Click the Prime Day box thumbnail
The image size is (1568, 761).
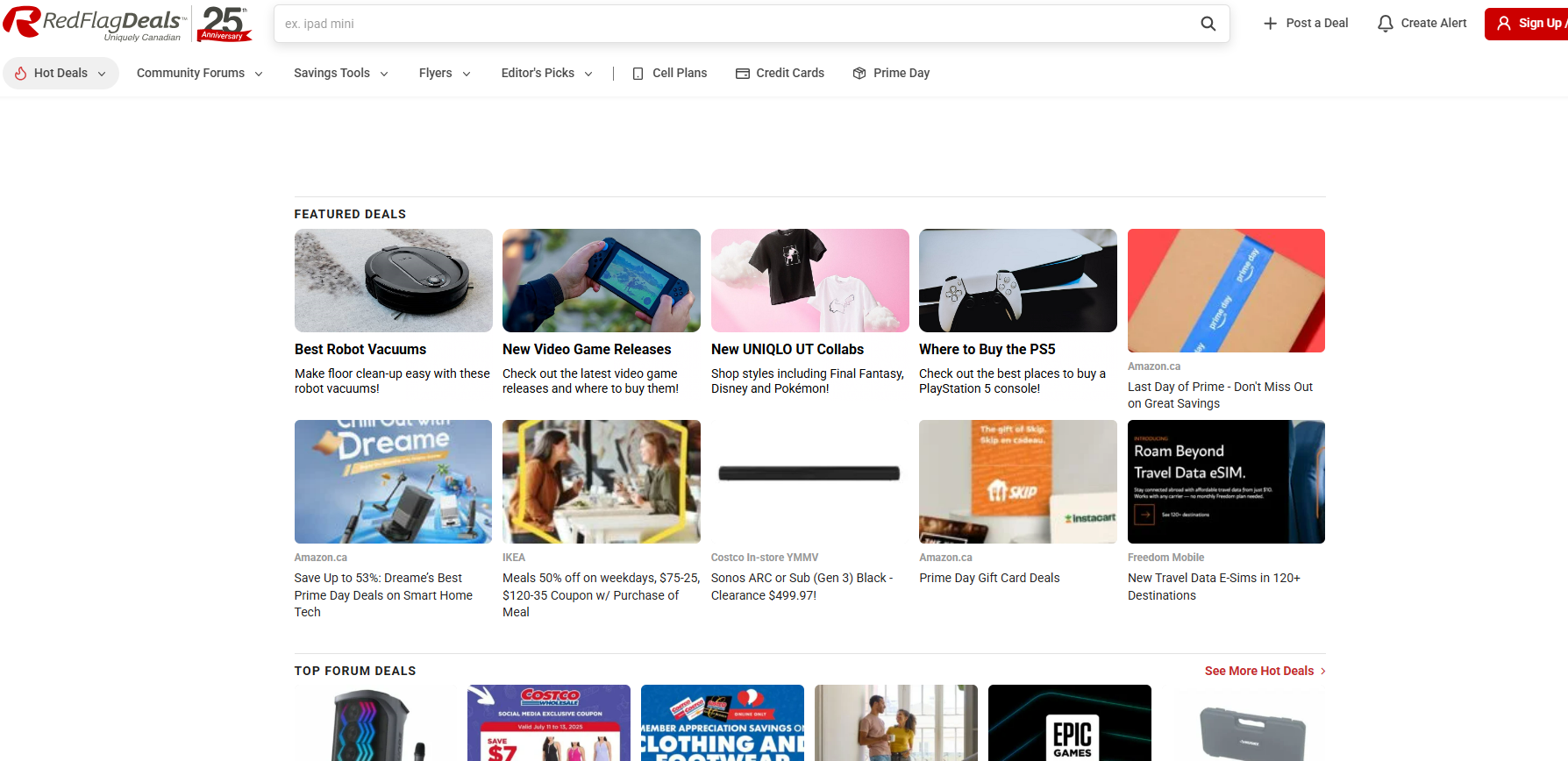pyautogui.click(x=1226, y=290)
